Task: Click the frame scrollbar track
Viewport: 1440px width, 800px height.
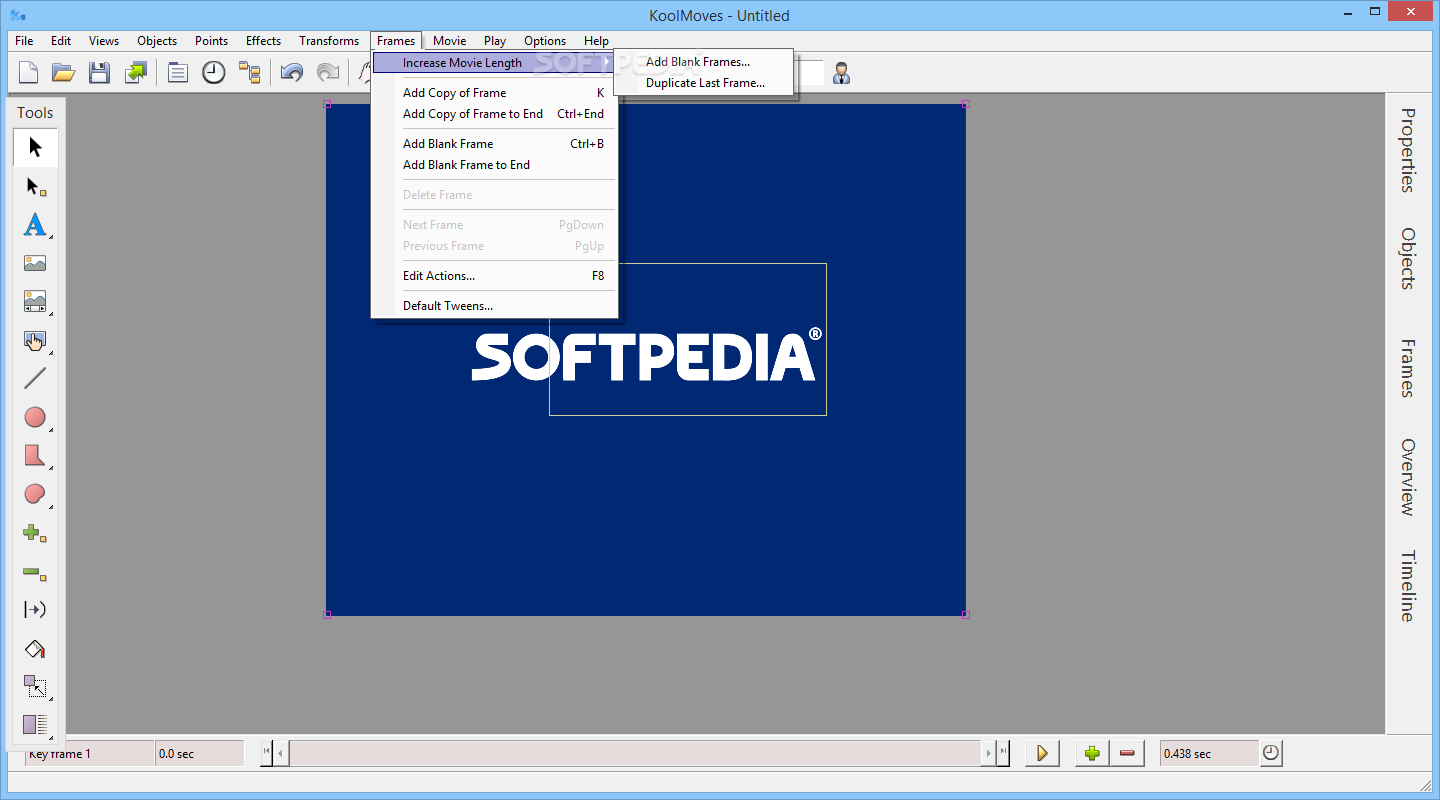Action: pyautogui.click(x=635, y=753)
